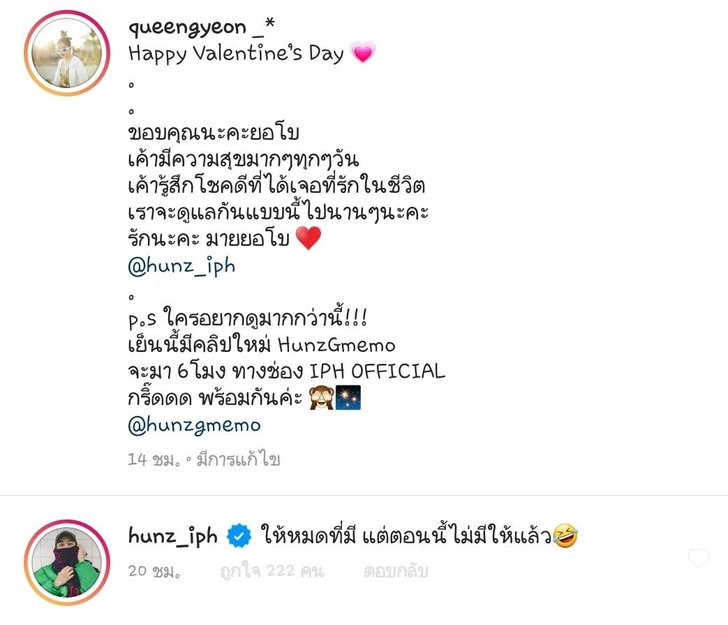Click the rolling laughing emoji in comment

566,535
